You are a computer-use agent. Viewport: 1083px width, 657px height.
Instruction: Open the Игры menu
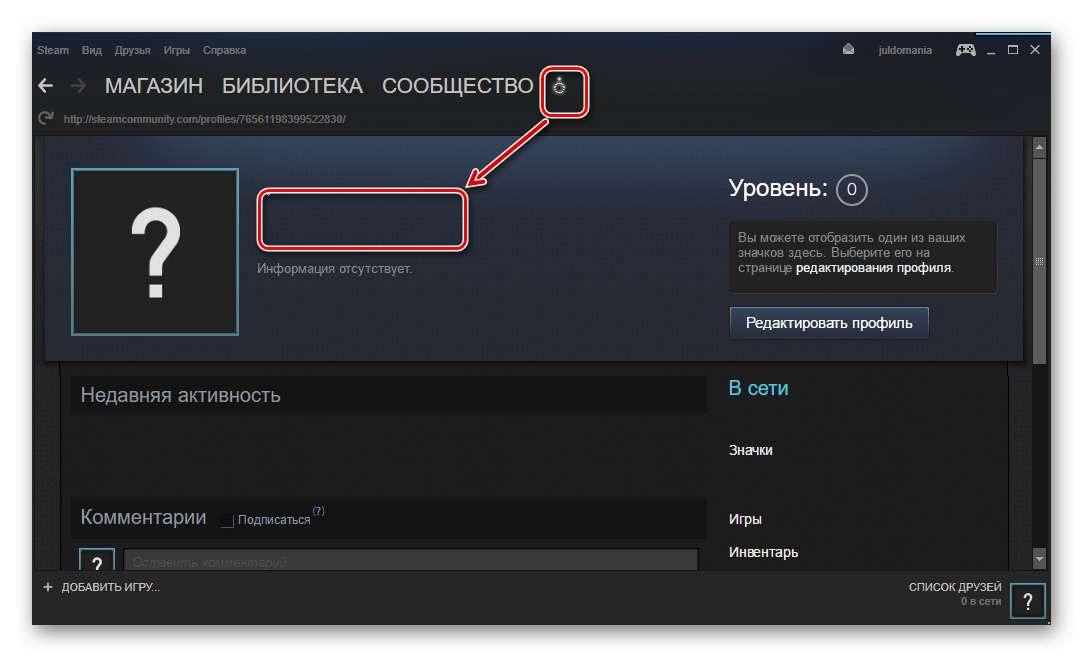(177, 50)
